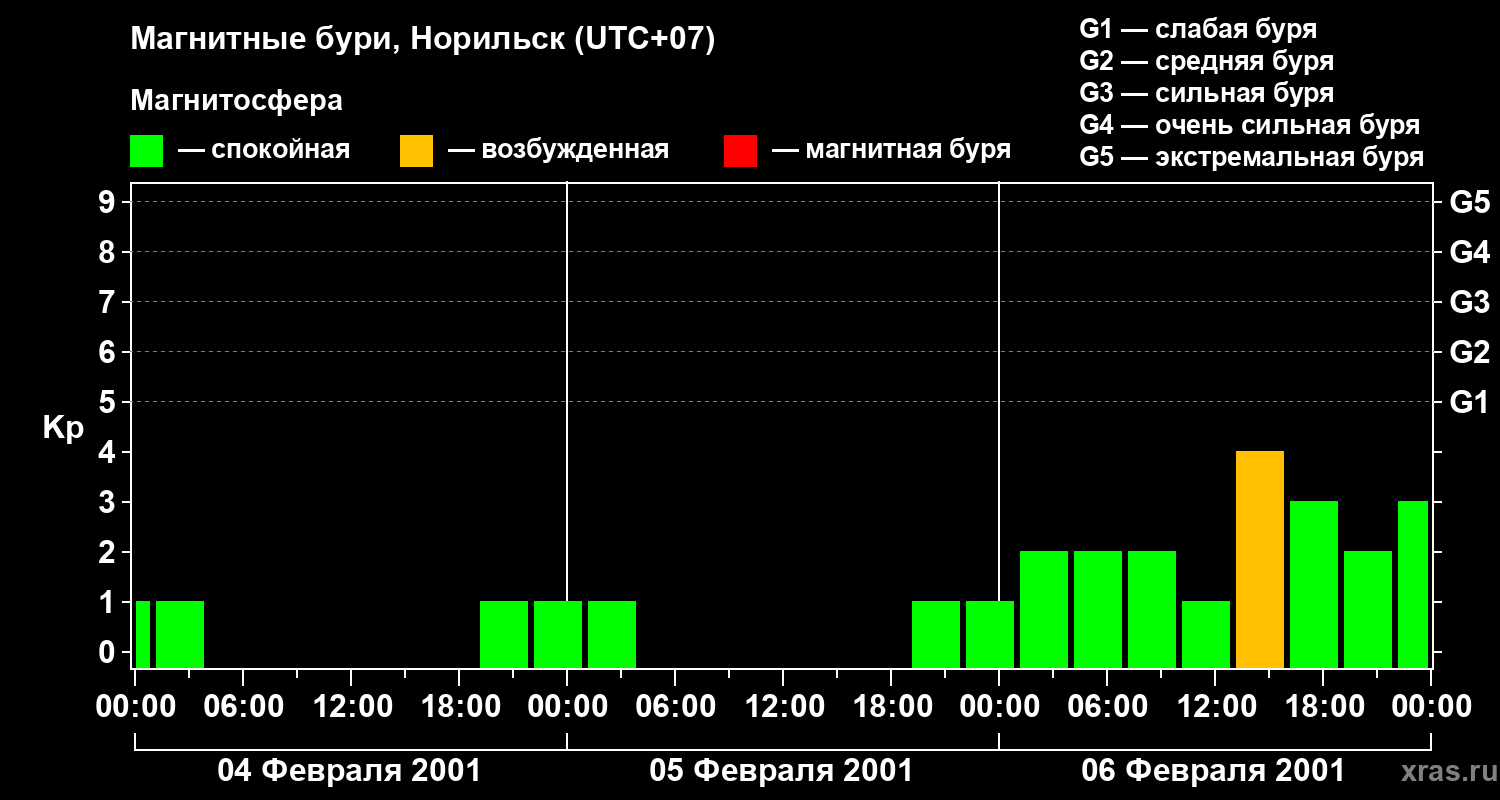Click the 'Kp' axis label
1500x800 pixels.
tap(63, 429)
